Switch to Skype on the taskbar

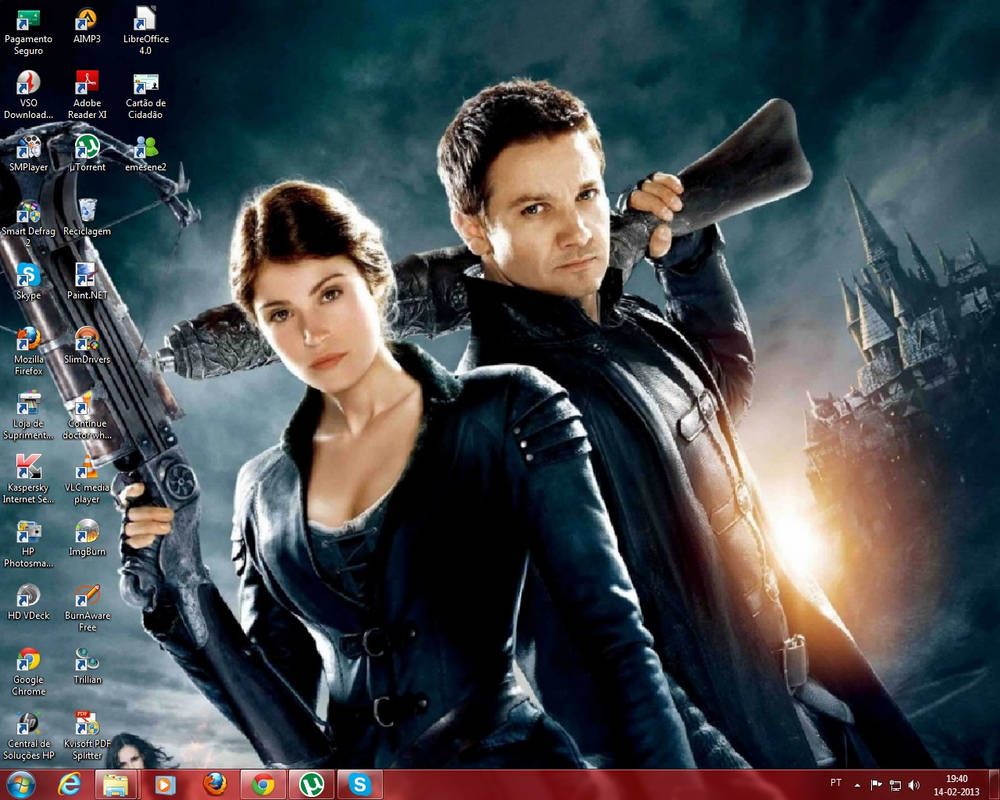[360, 784]
